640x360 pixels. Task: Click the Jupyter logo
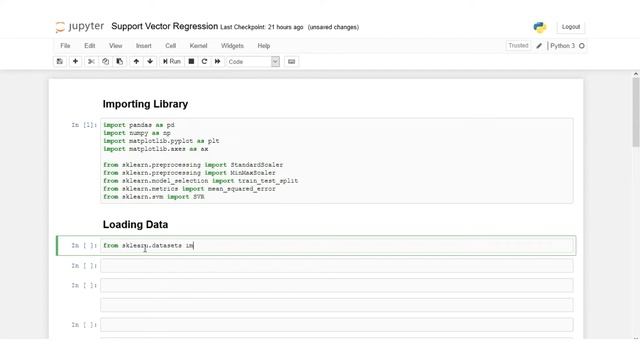tap(80, 27)
